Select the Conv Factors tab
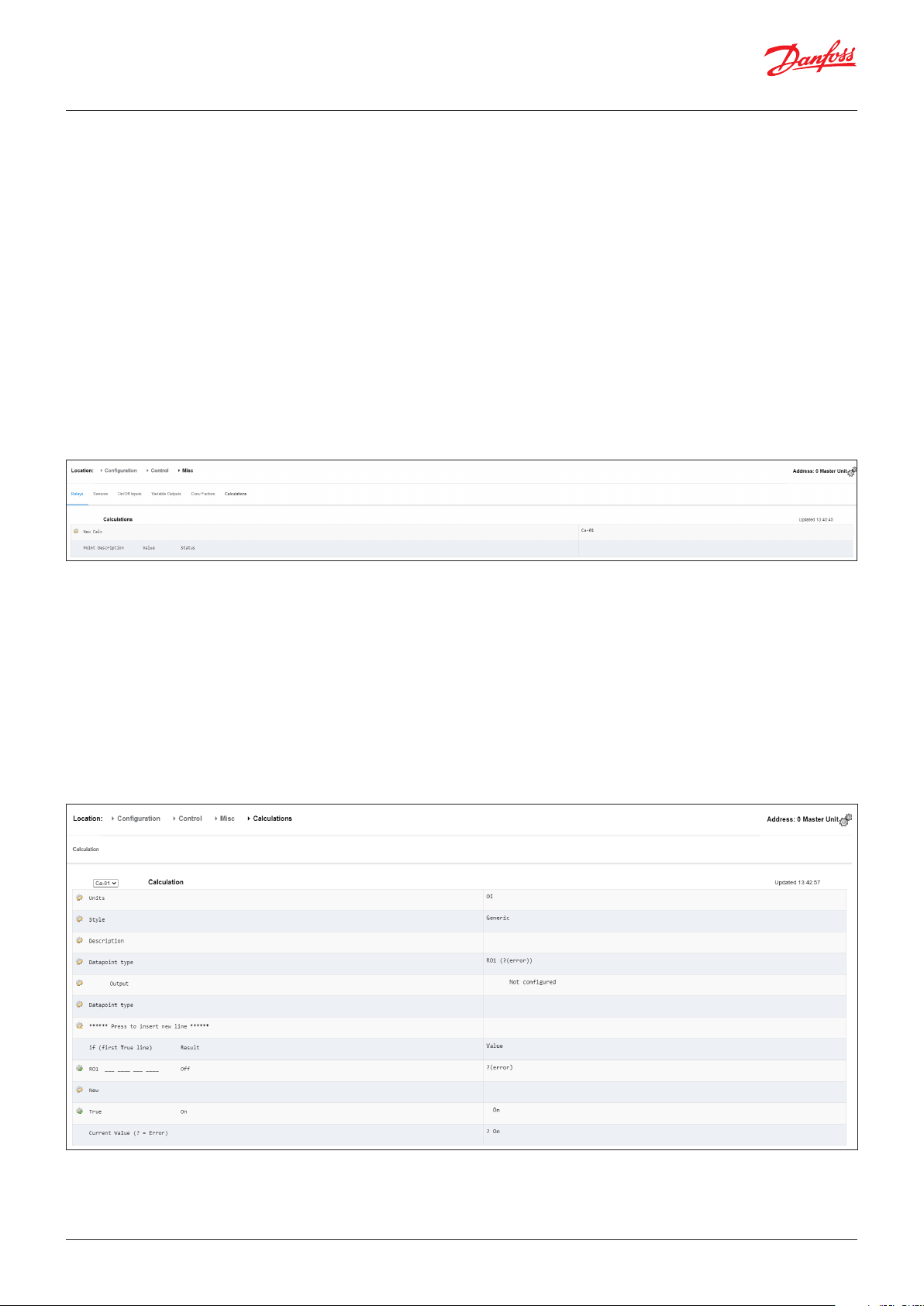Image resolution: width=924 pixels, height=1306 pixels. (x=203, y=494)
